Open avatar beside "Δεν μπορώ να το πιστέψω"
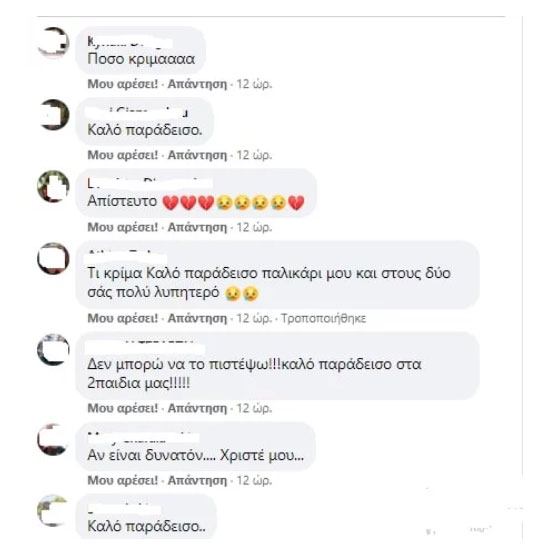Viewport: 548px width, 546px height. pyautogui.click(x=53, y=350)
